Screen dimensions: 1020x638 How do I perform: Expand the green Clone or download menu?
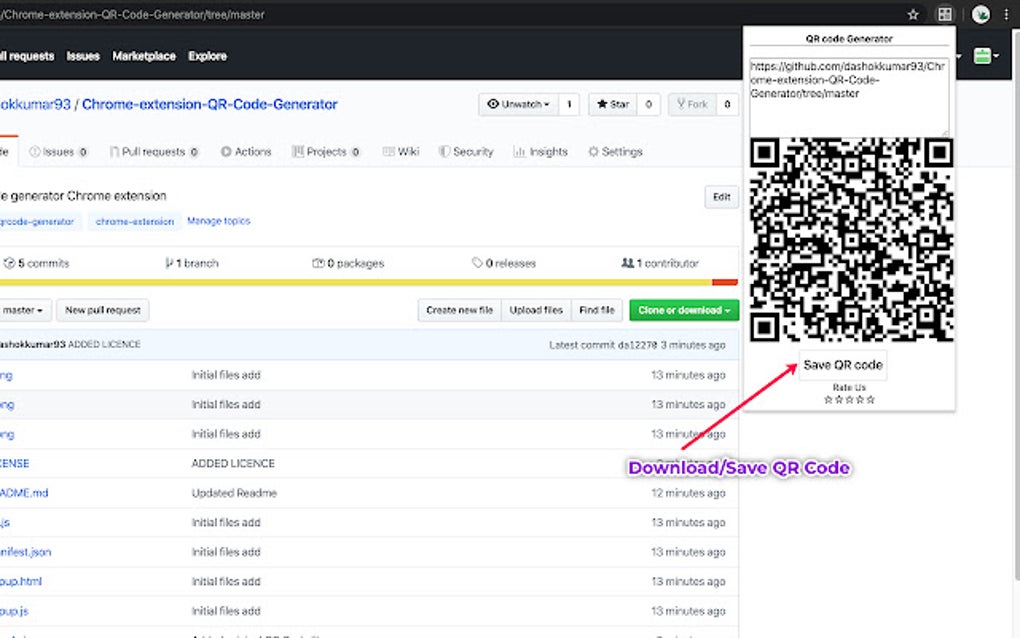684,310
